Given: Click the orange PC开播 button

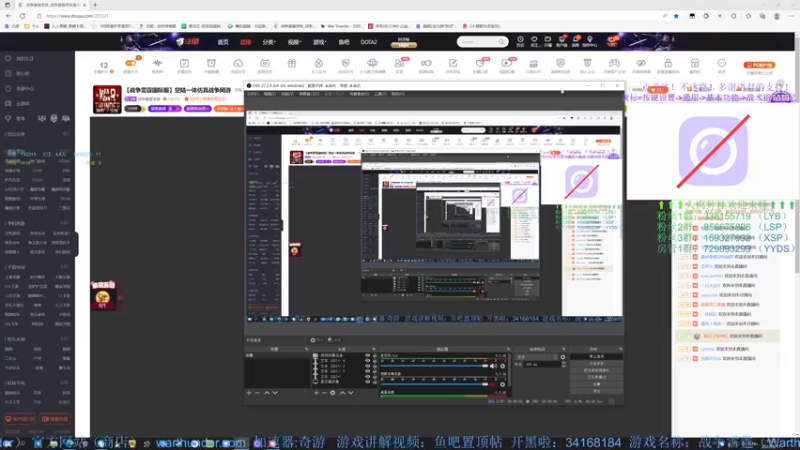Looking at the screenshot, I should 760,65.
